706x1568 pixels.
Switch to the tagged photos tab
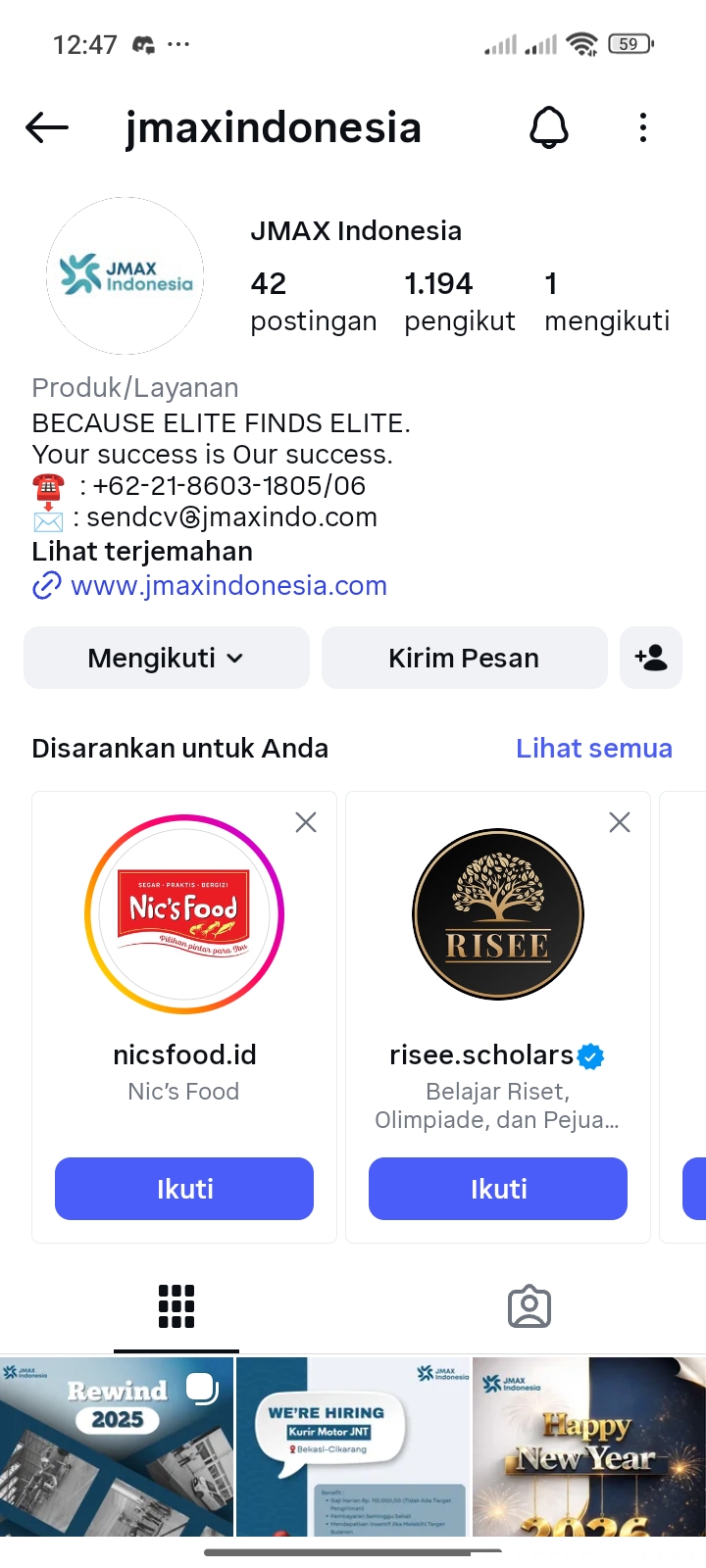pos(529,1306)
